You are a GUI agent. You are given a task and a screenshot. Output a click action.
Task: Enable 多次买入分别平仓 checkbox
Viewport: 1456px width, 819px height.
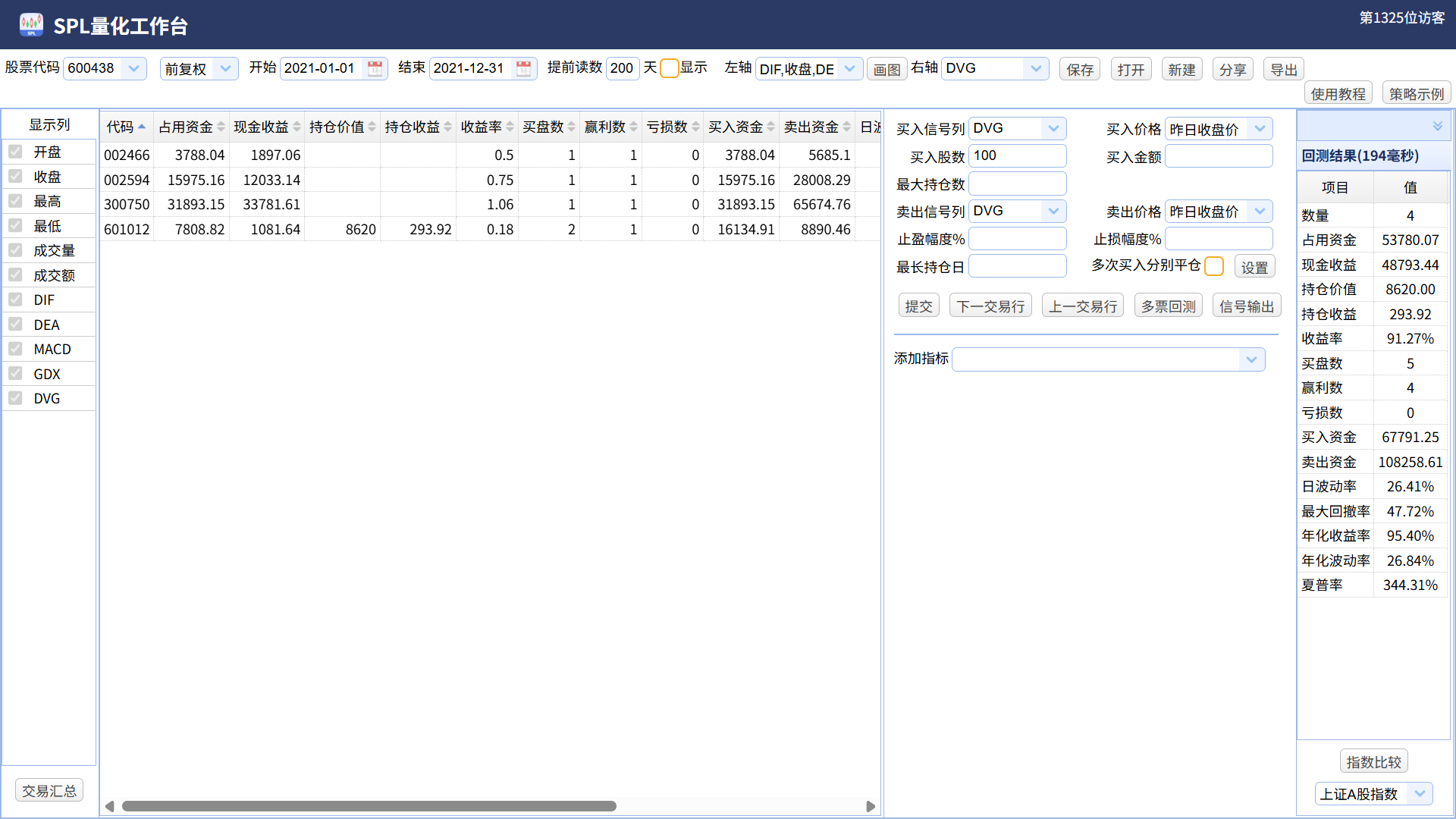[1213, 266]
